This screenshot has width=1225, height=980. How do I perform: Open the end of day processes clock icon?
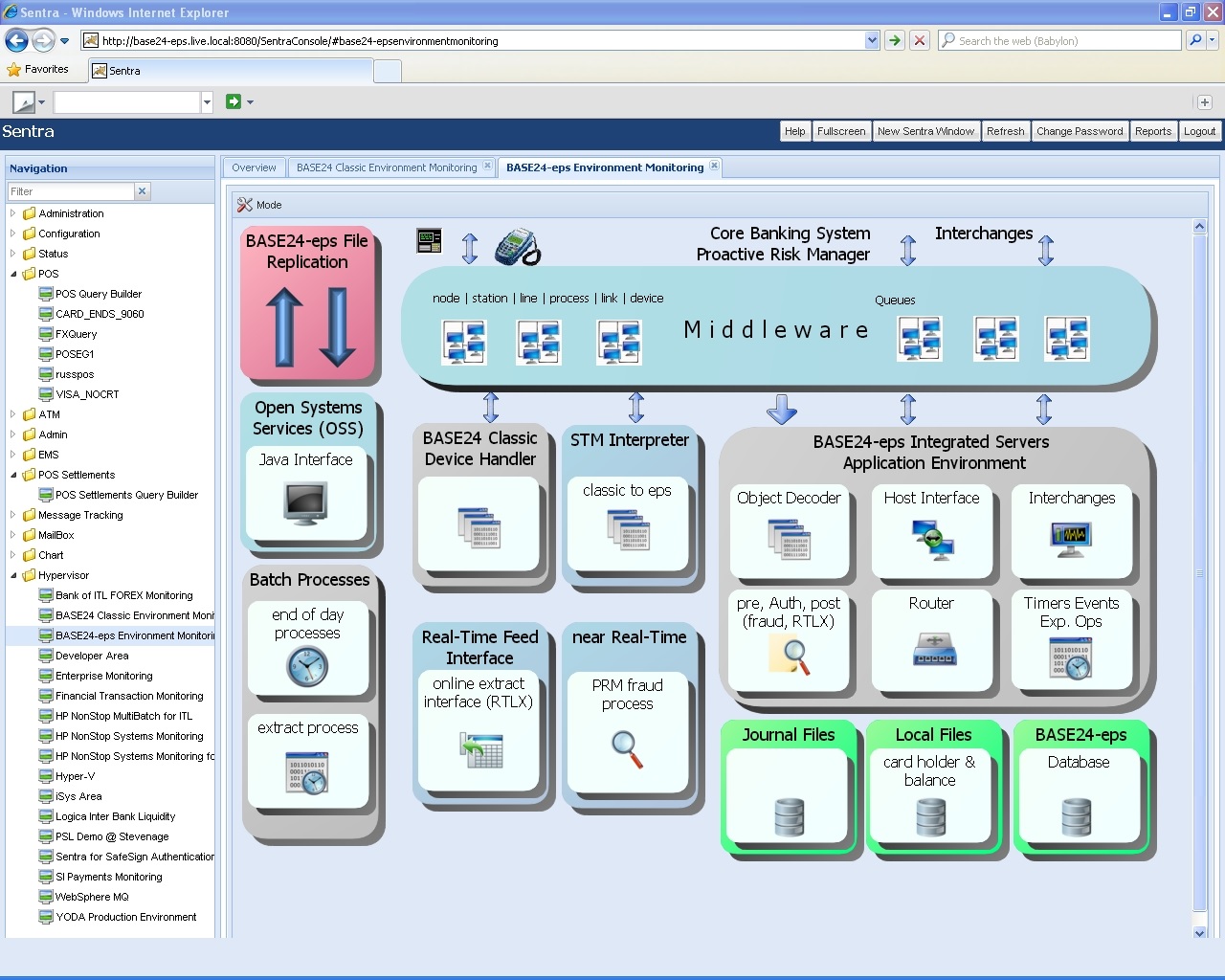click(307, 666)
